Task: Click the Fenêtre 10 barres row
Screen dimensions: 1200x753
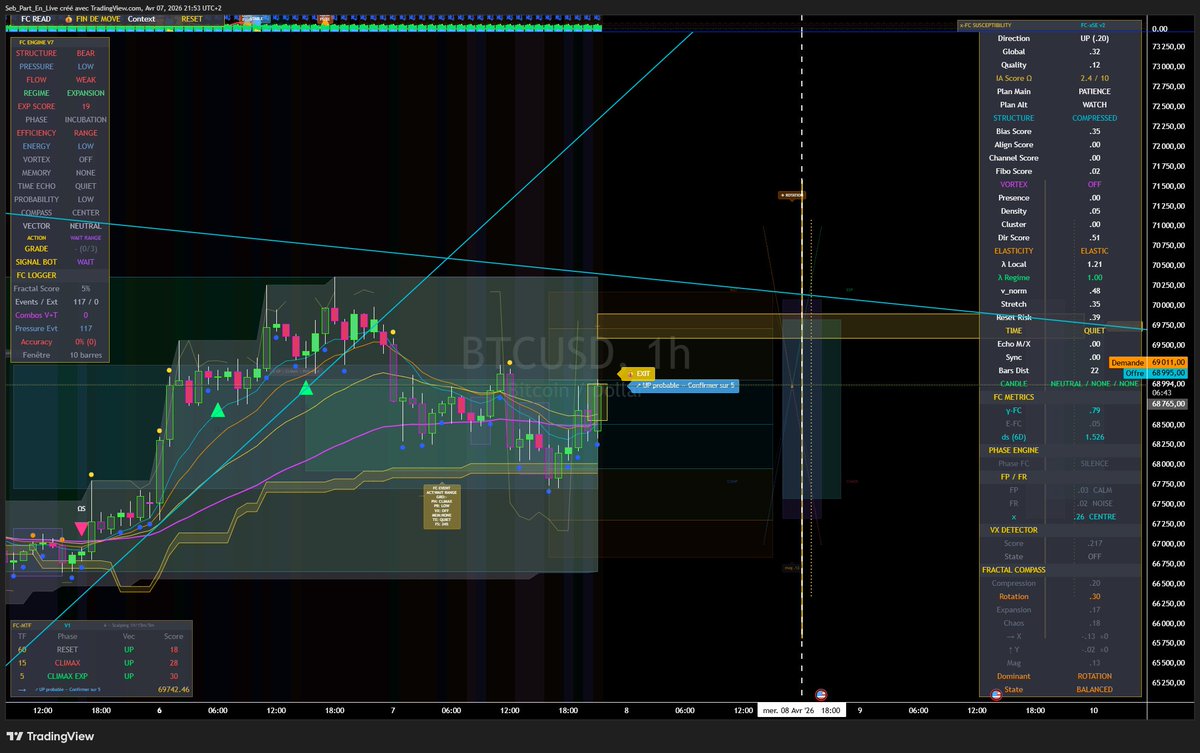Action: pyautogui.click(x=59, y=355)
